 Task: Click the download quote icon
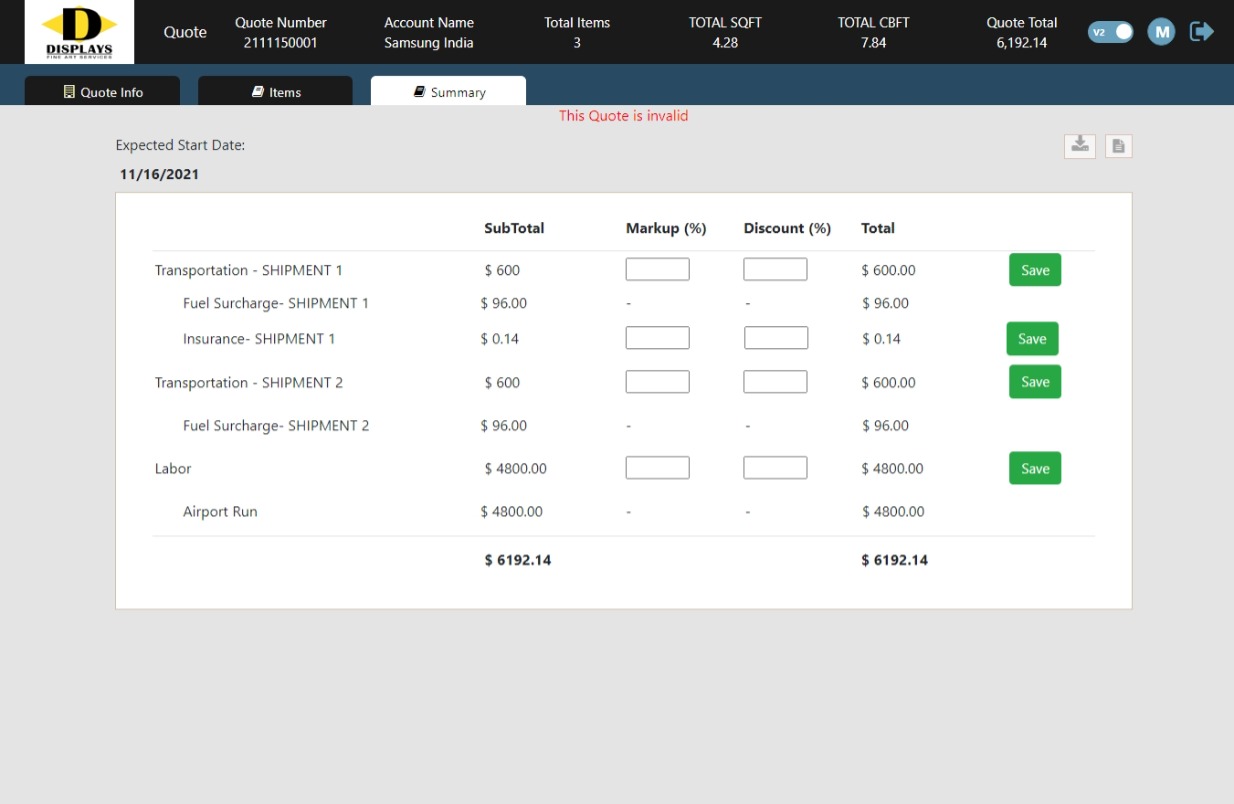coord(1080,146)
